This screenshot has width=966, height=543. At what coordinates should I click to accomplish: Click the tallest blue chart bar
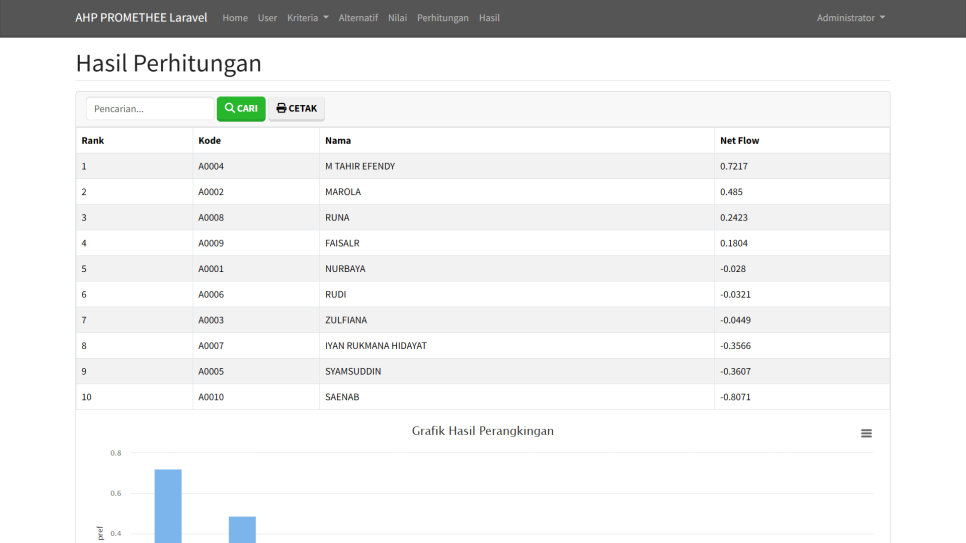[x=168, y=506]
